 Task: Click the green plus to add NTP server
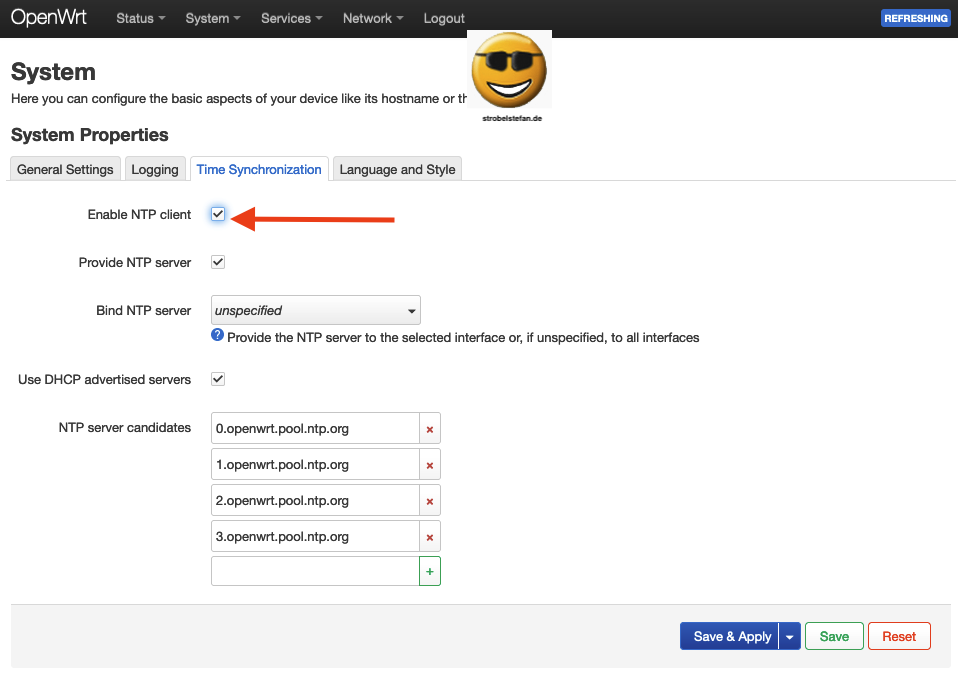[430, 572]
